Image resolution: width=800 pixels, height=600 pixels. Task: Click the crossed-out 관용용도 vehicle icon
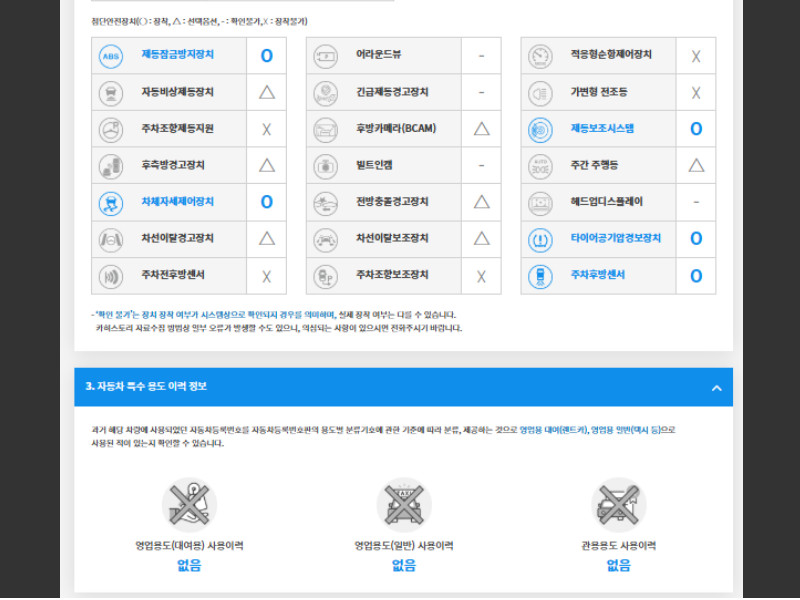click(619, 505)
